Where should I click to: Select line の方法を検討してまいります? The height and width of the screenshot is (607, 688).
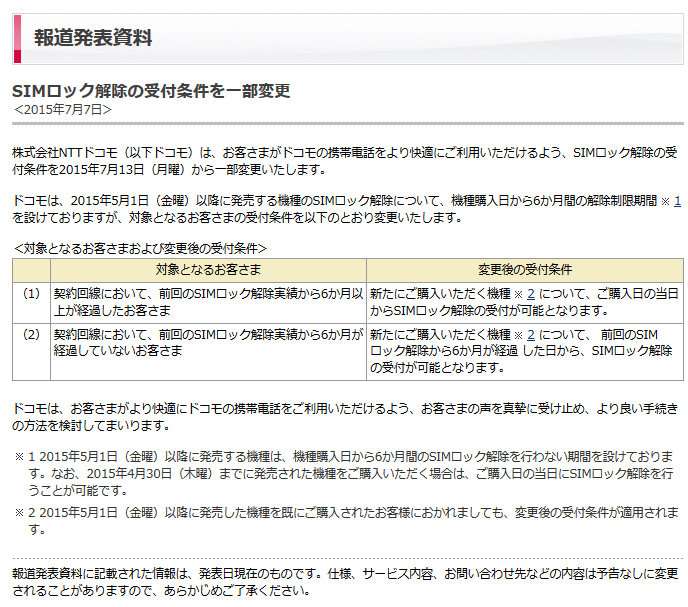[x=91, y=426]
